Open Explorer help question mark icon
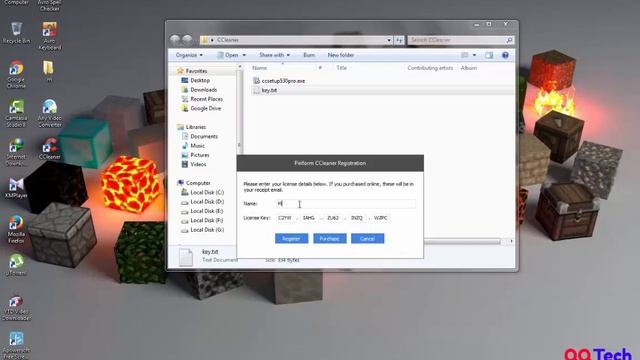 505,55
